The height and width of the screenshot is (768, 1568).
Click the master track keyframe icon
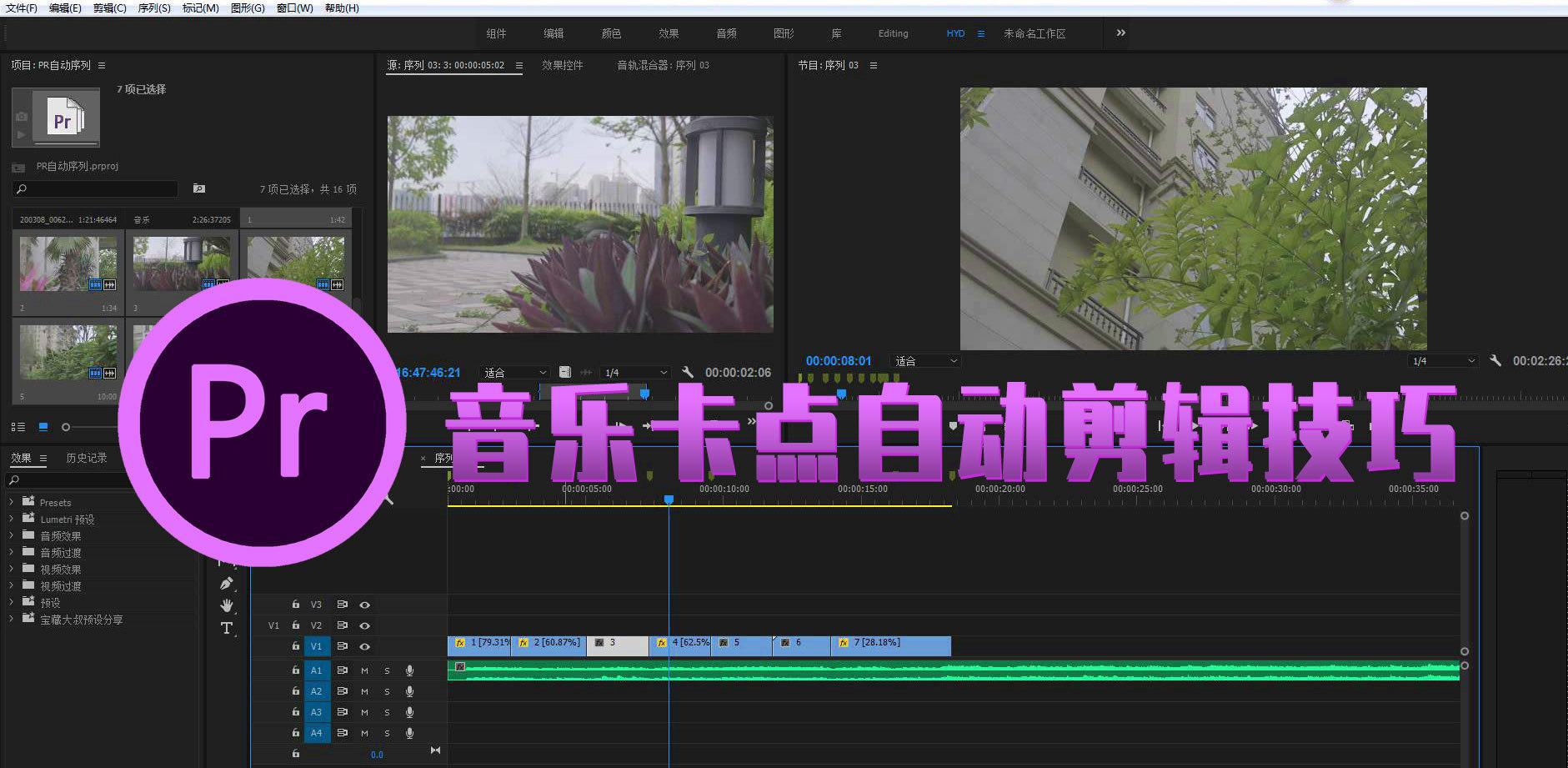pyautogui.click(x=435, y=750)
